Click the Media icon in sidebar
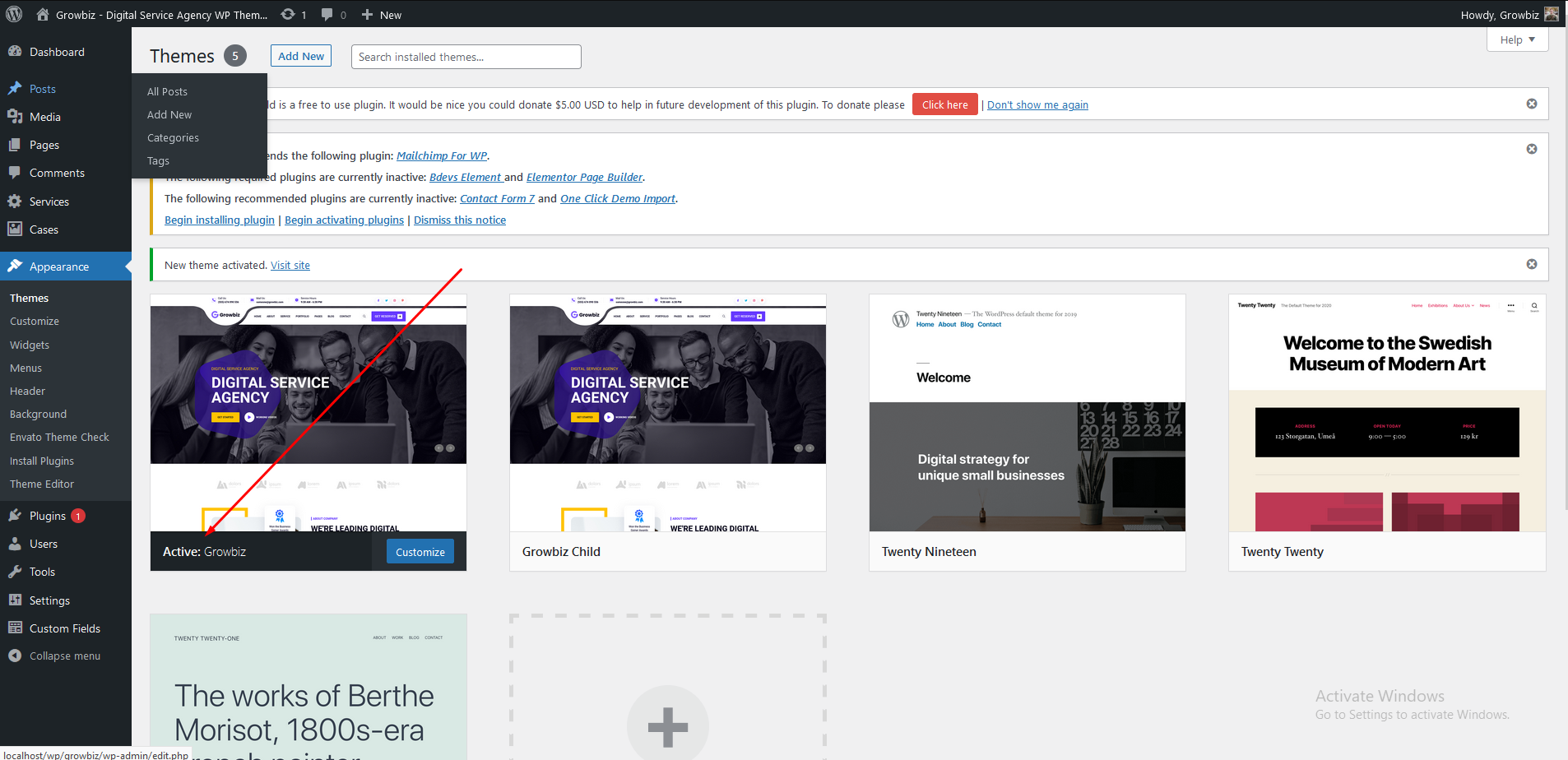 point(15,116)
